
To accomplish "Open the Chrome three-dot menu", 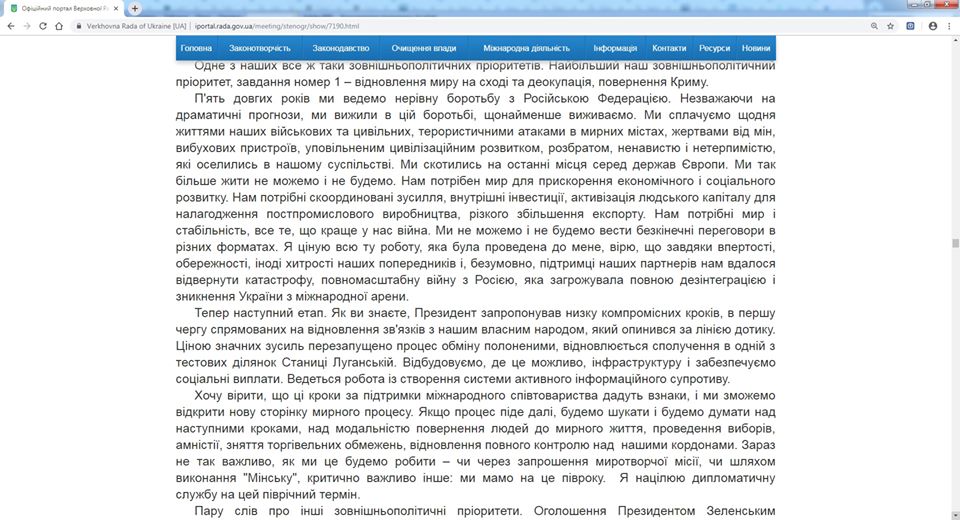I will point(947,25).
